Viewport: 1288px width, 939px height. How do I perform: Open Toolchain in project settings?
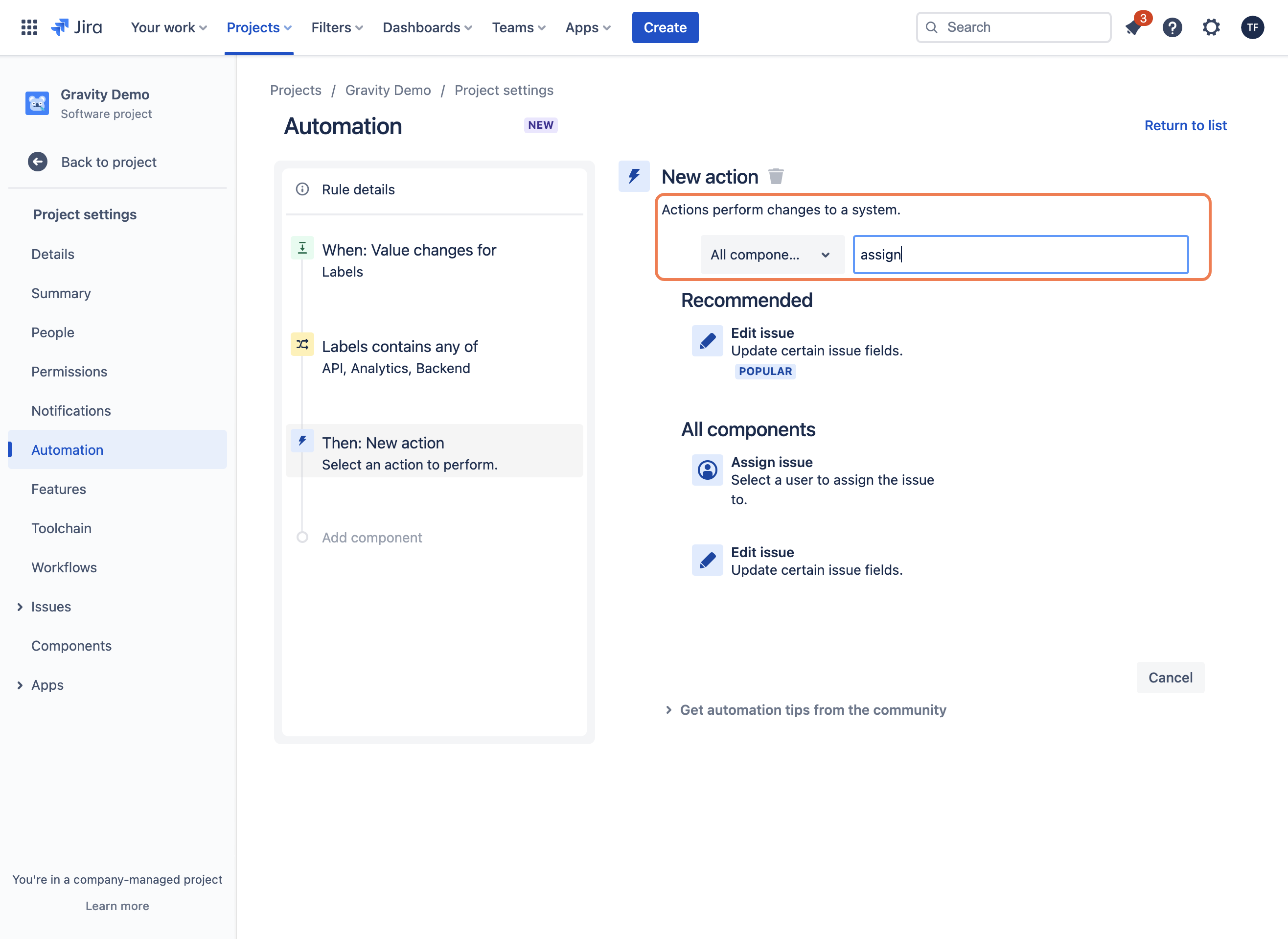[x=61, y=529]
